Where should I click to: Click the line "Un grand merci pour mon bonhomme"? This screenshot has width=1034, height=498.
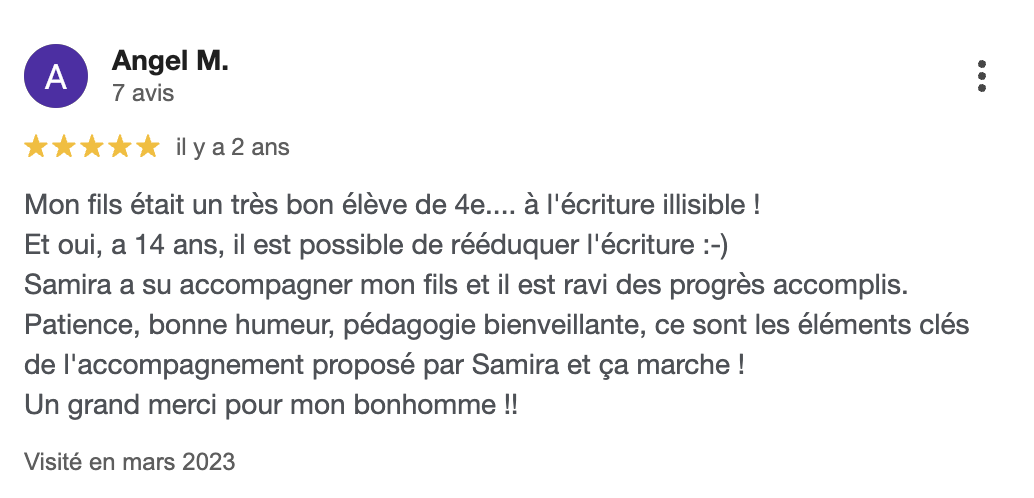pos(271,404)
